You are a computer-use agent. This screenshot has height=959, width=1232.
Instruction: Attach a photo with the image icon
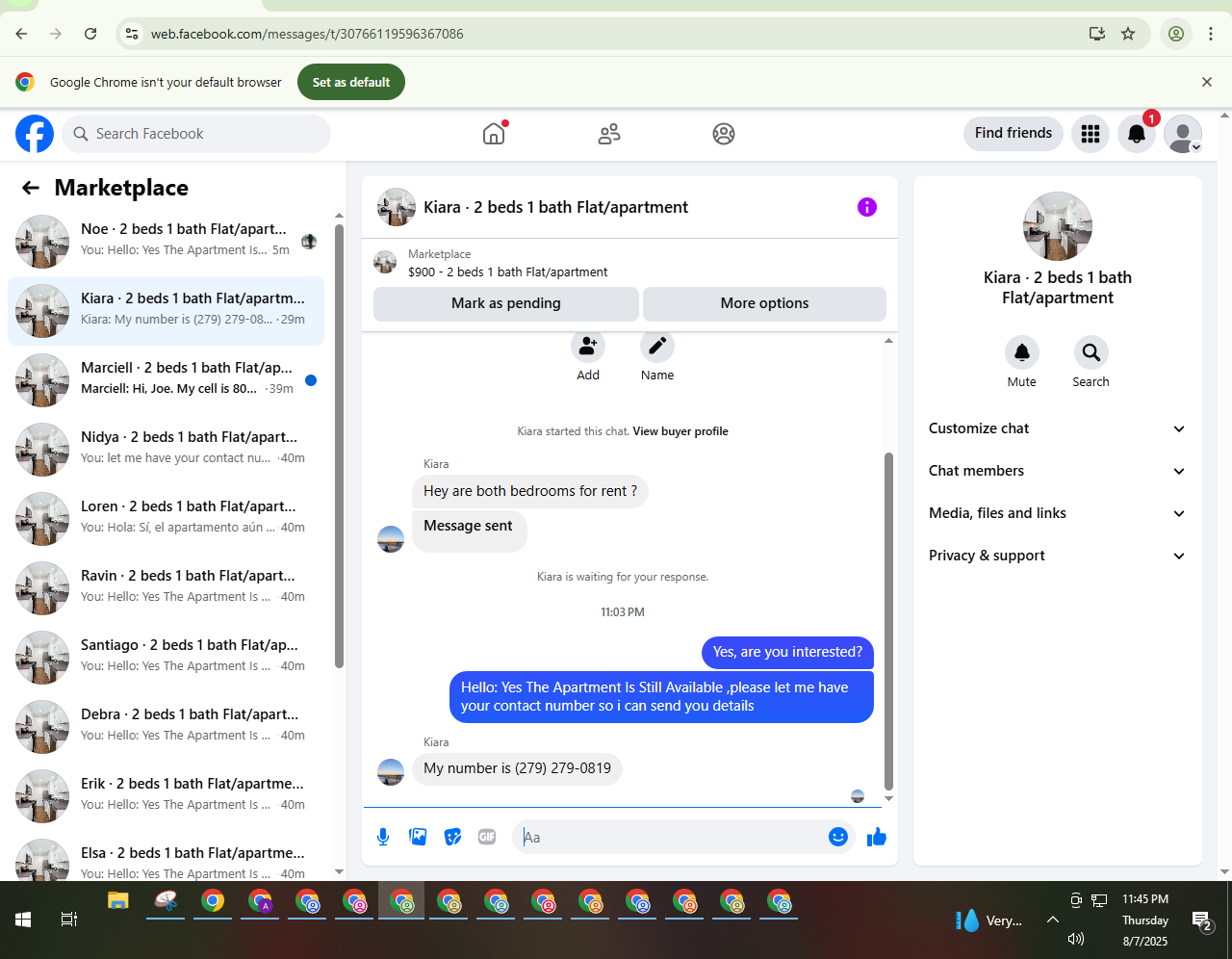point(418,837)
